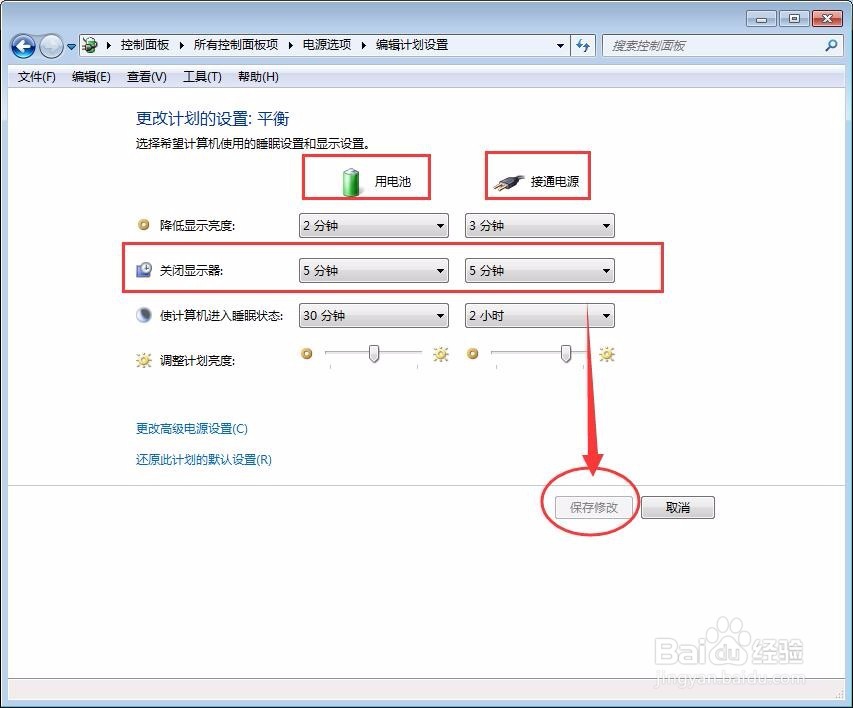Viewport: 853px width, 708px height.
Task: Click the large sun icon right of battery brightness slider
Action: coord(440,354)
